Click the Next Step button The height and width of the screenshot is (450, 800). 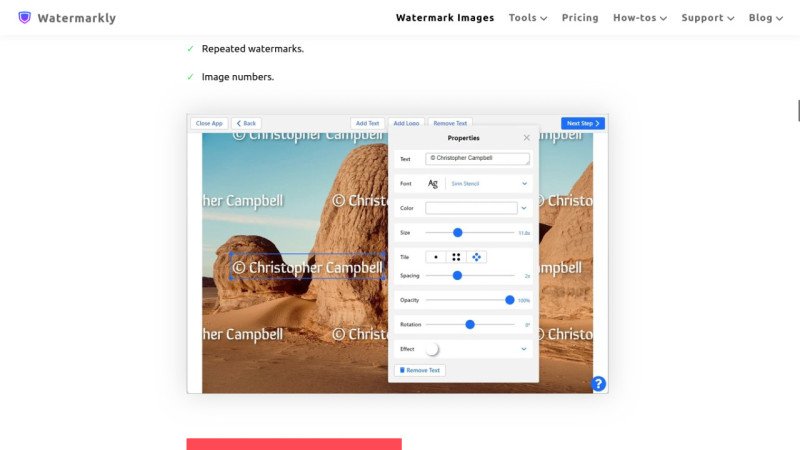[x=583, y=123]
